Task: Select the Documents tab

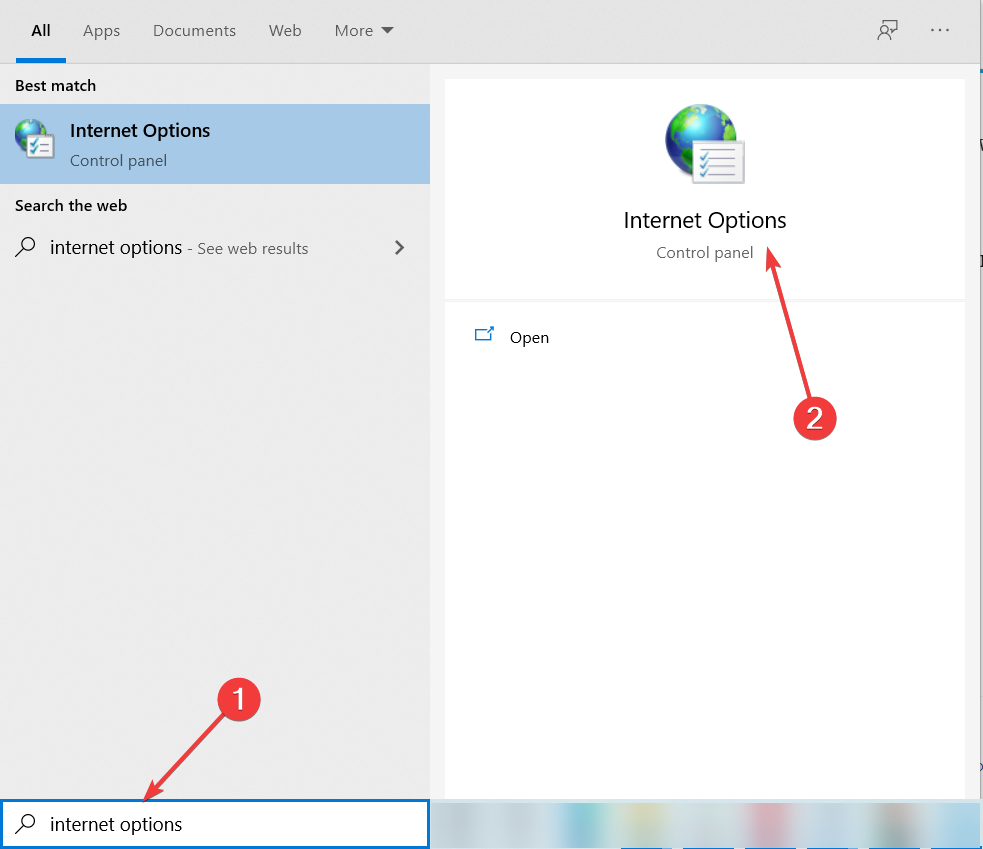Action: (194, 31)
